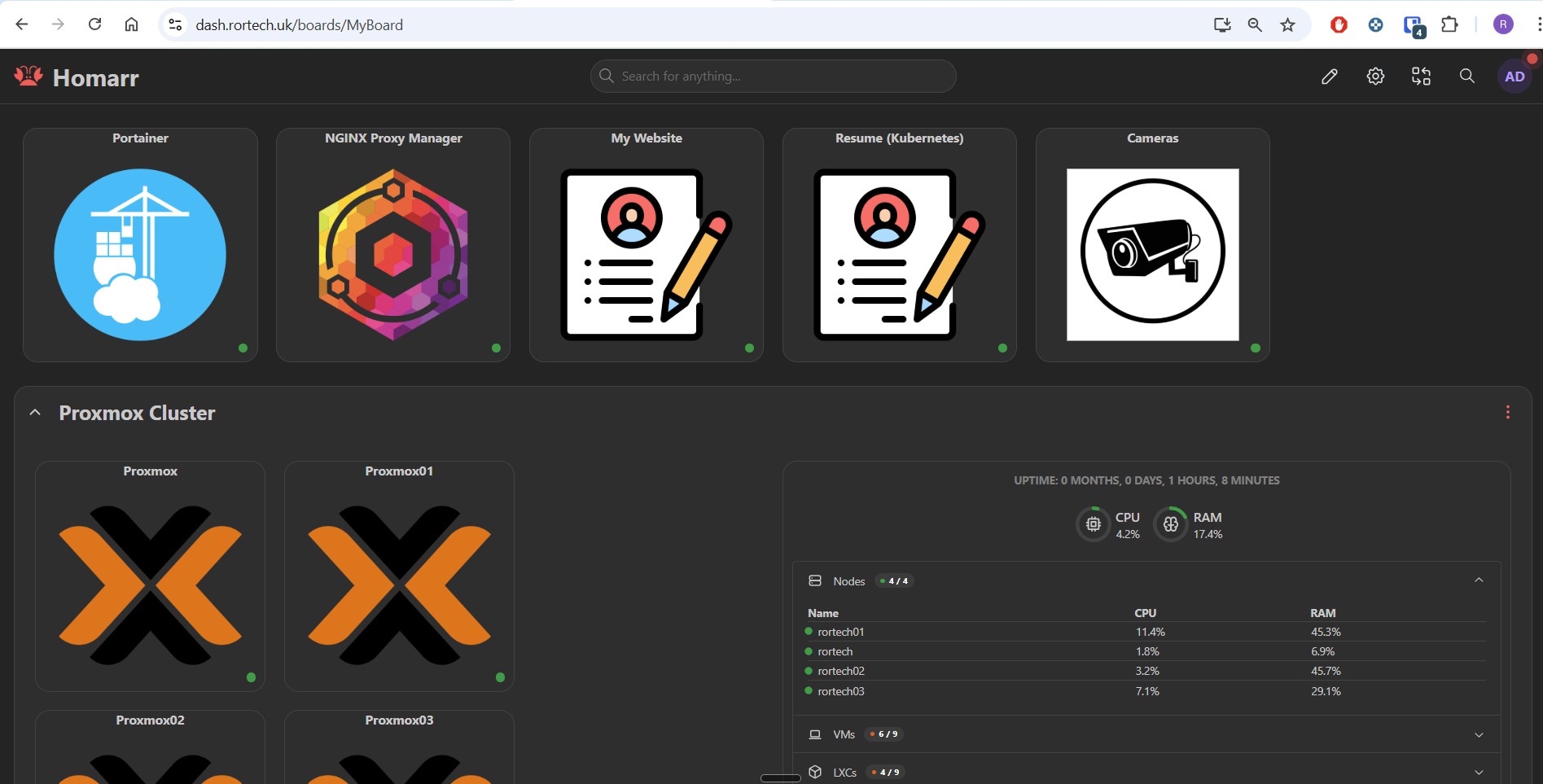The image size is (1543, 784).
Task: Click the Proxmox03 tile title
Action: [399, 720]
